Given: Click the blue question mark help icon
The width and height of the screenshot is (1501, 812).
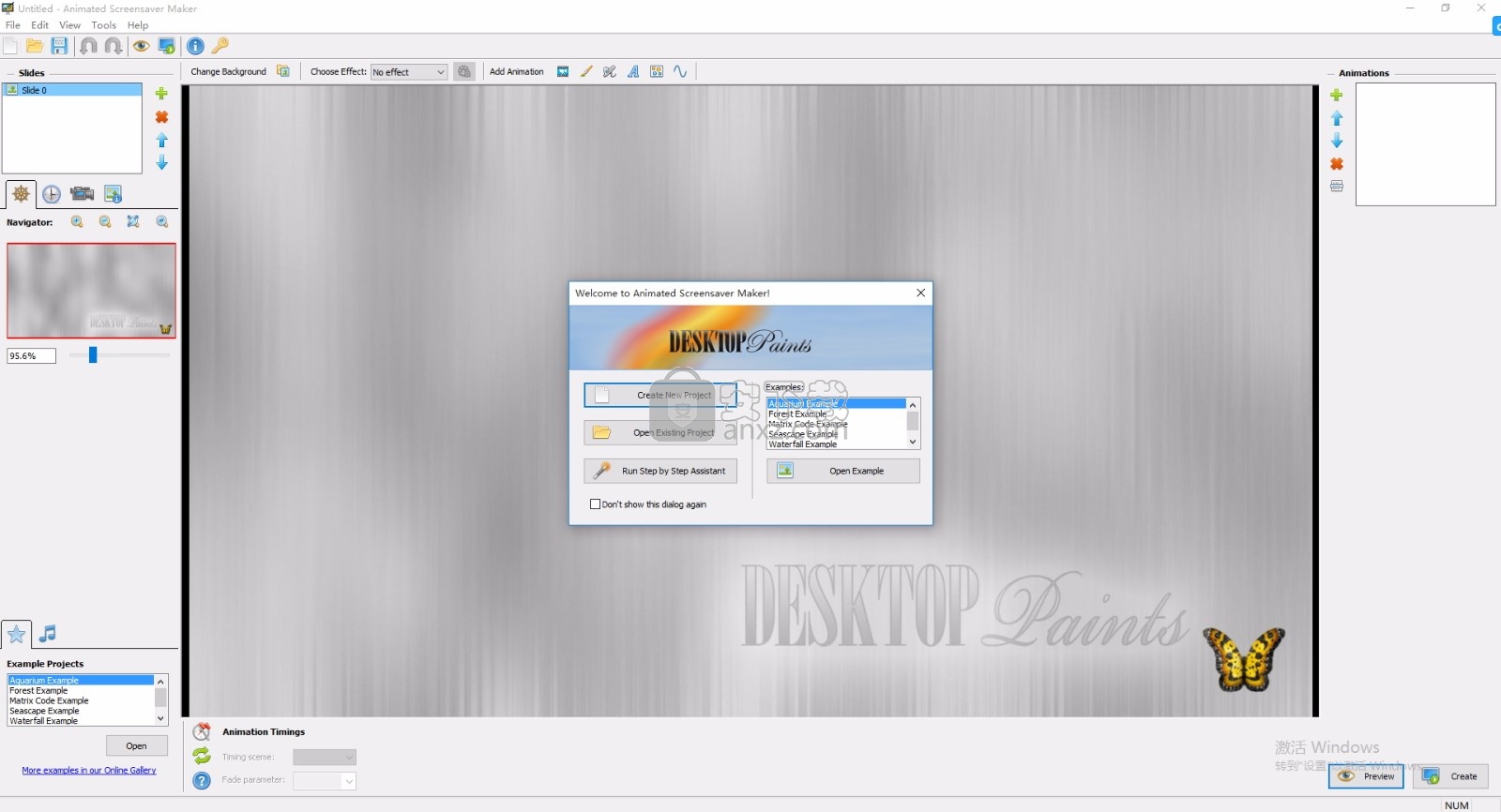Looking at the screenshot, I should click(x=202, y=780).
